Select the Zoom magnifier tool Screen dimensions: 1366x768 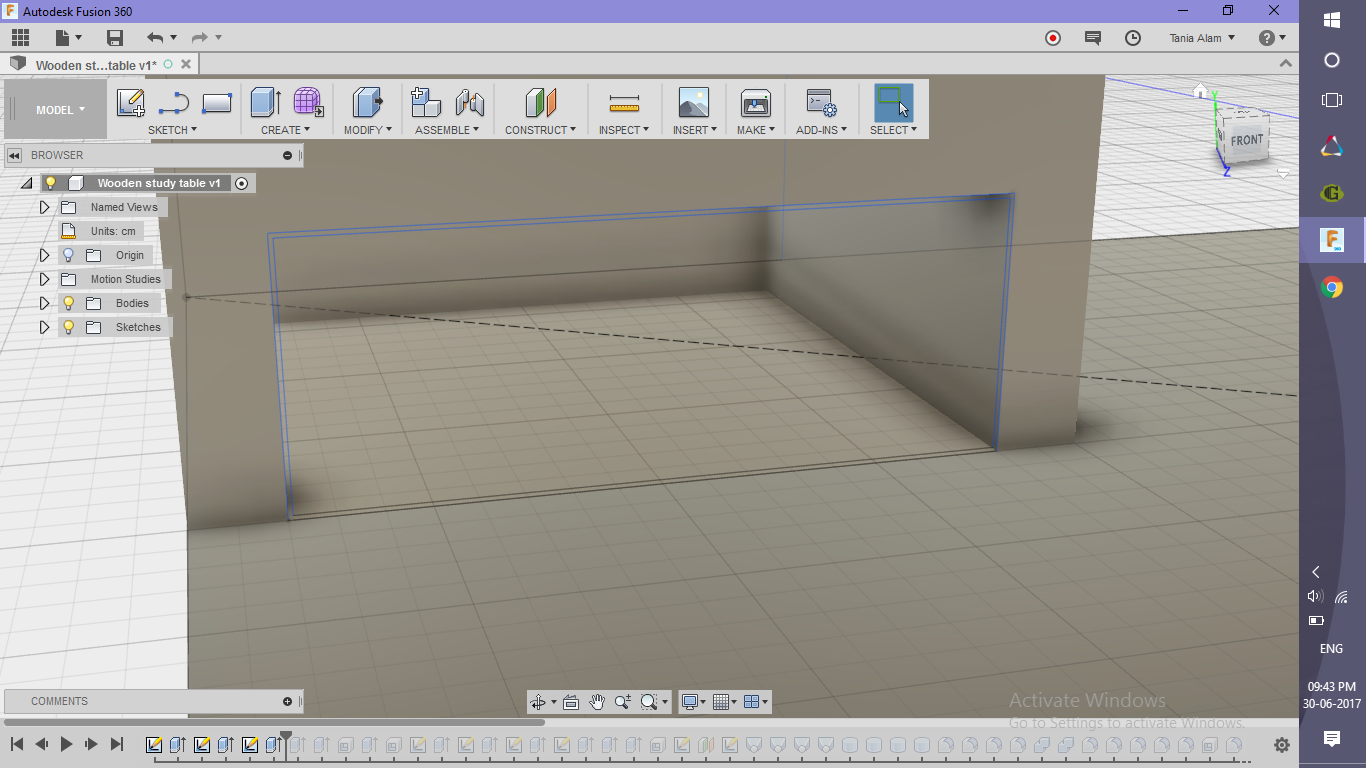click(623, 702)
